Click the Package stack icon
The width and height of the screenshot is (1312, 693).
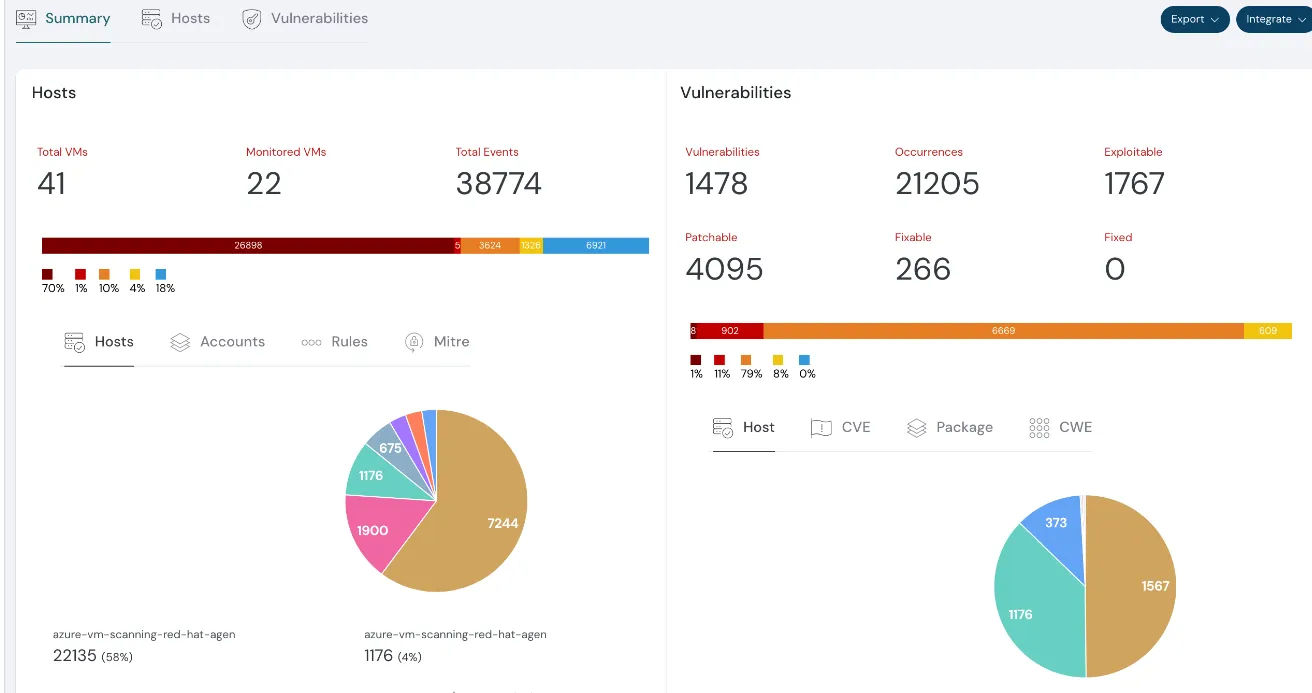(x=917, y=428)
